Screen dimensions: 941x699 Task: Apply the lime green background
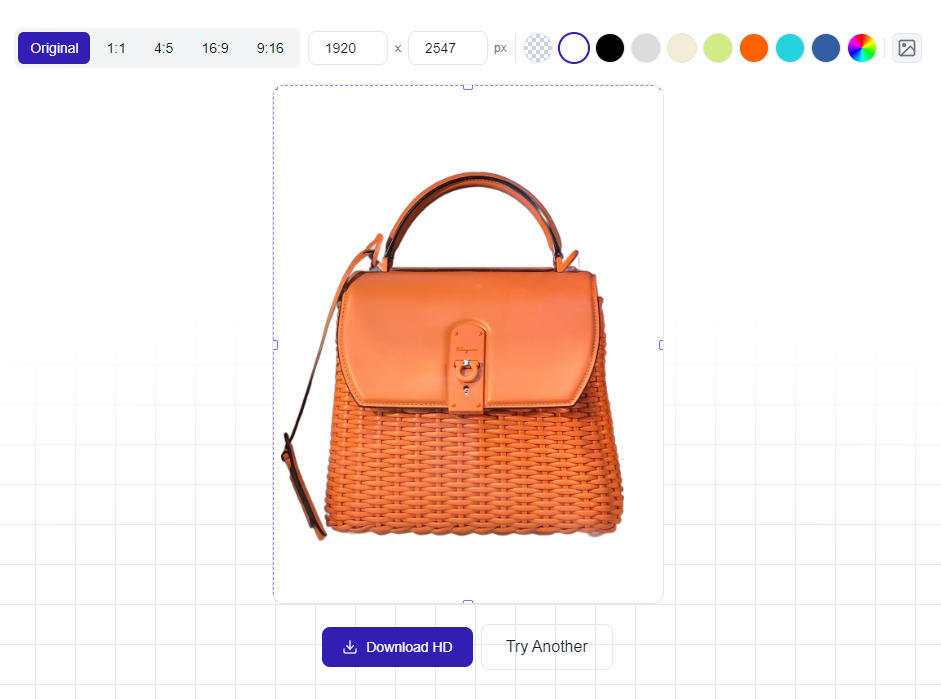(718, 48)
